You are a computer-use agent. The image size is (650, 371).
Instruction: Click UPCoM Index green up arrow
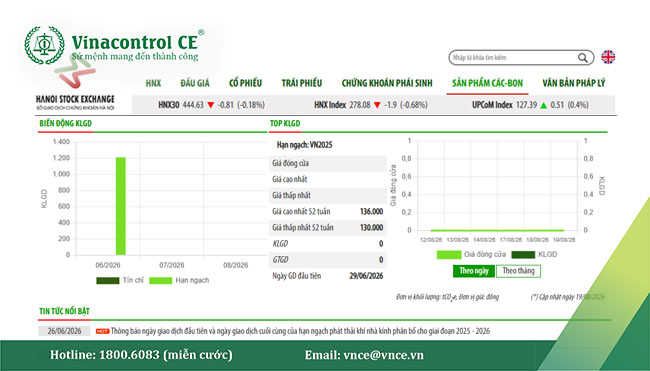543,105
